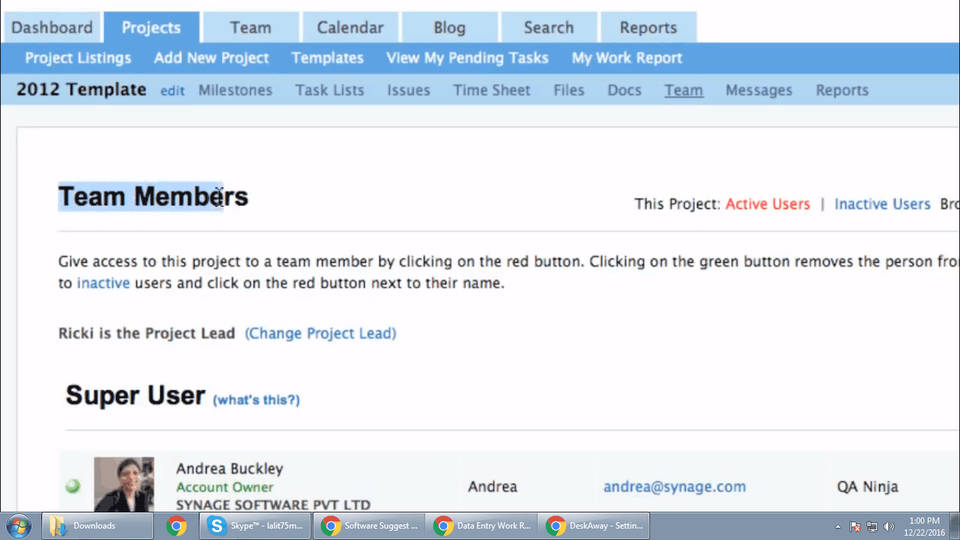Open the Software Suggest Chrome window
960x540 pixels.
coord(368,526)
